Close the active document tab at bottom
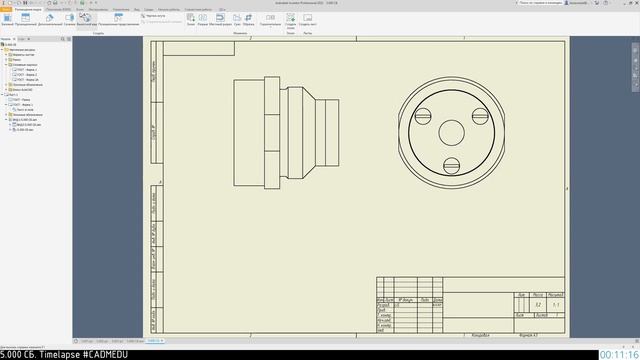This screenshot has height=360, width=640. [x=162, y=340]
